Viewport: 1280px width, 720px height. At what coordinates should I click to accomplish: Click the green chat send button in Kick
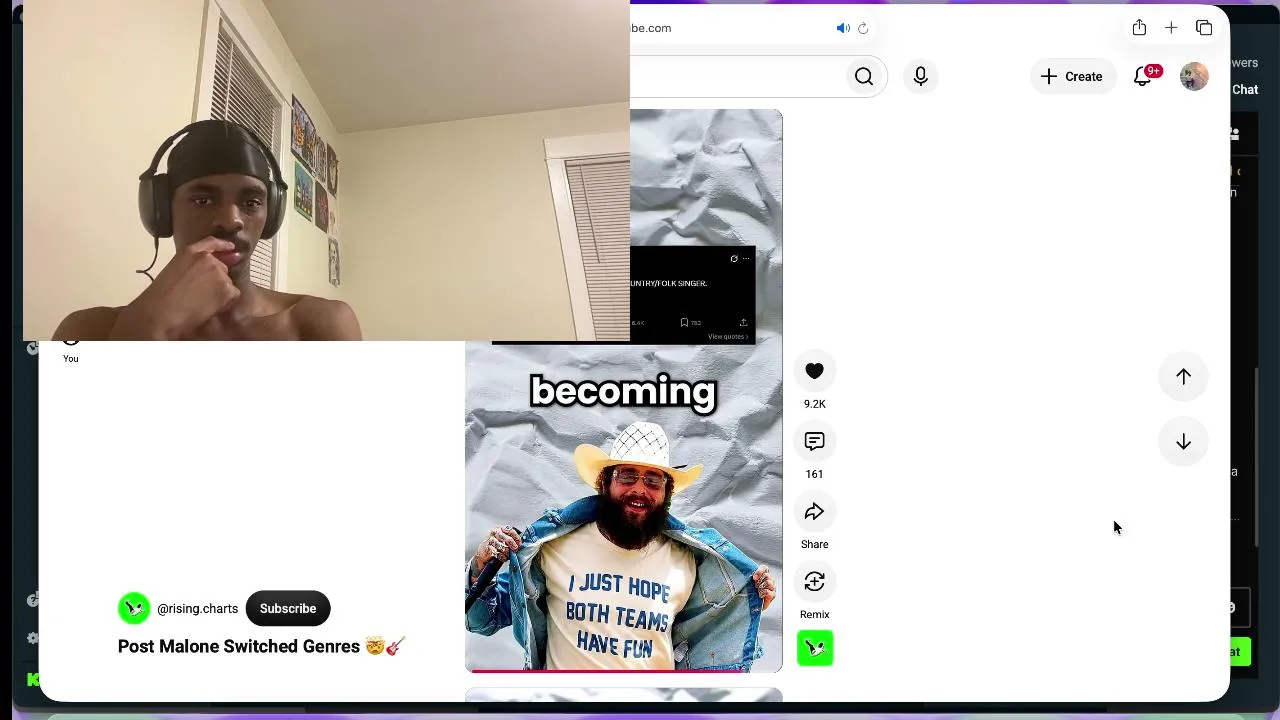pyautogui.click(x=1240, y=652)
